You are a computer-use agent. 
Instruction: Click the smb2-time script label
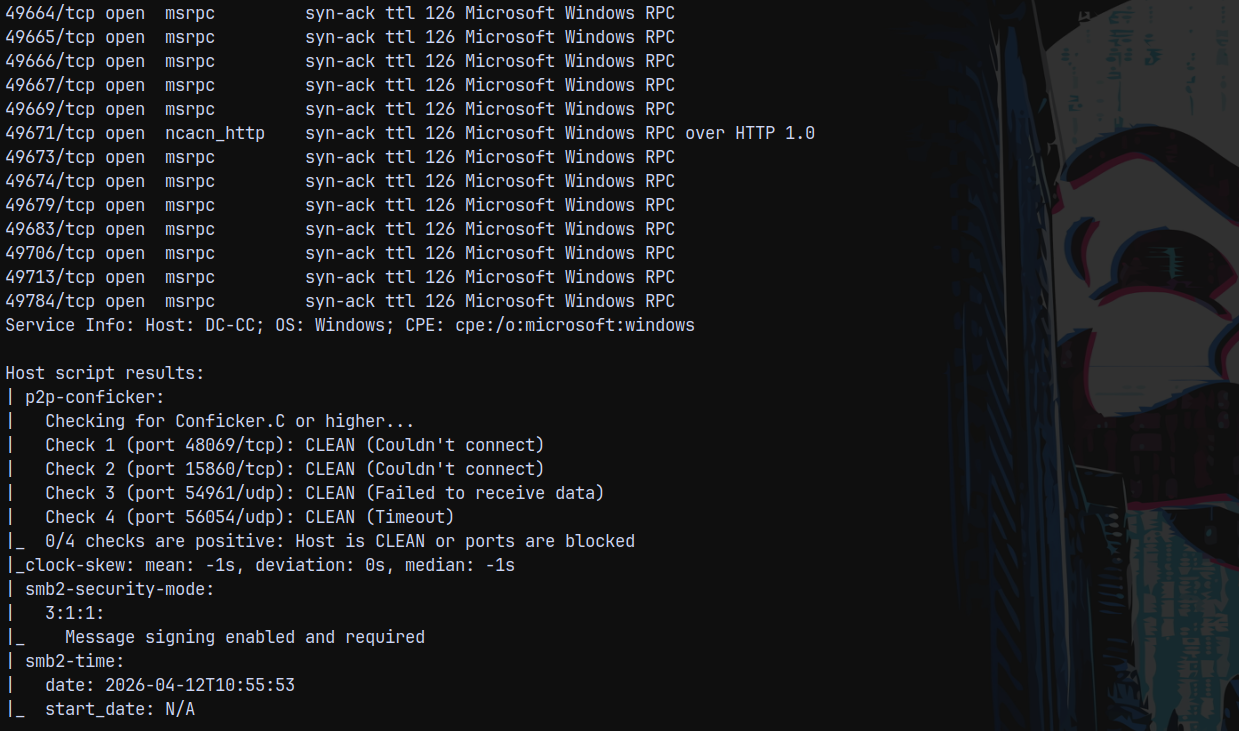[x=75, y=661]
